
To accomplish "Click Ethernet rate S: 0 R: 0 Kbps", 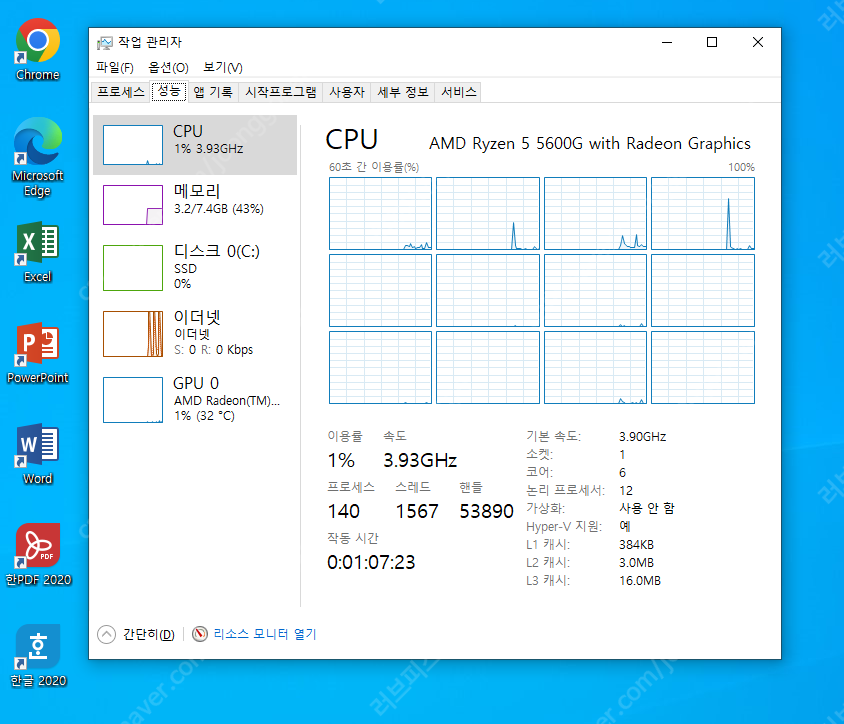I will pos(213,350).
